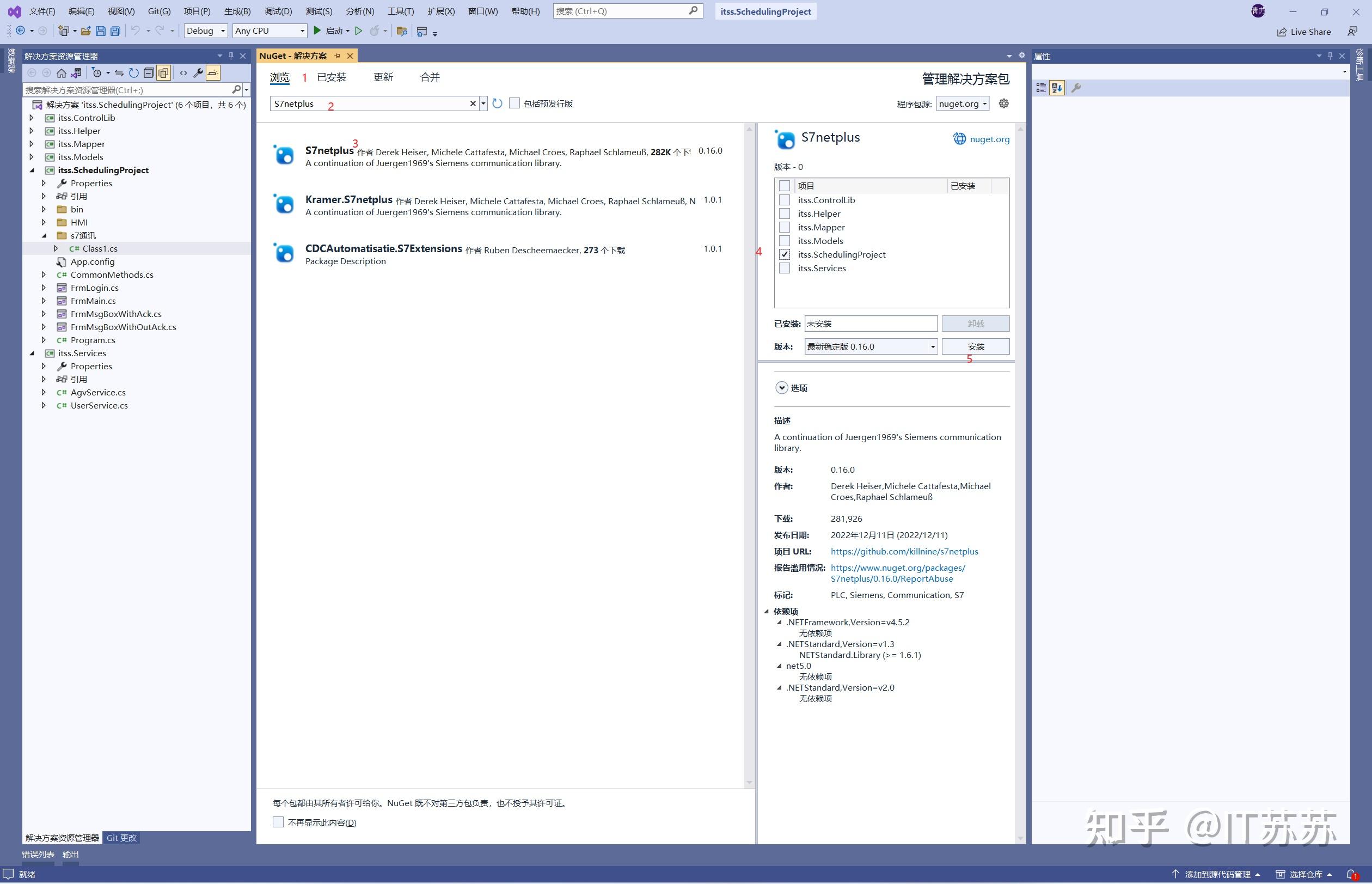1372x884 pixels.
Task: Check itss.Services in the project list
Action: point(785,268)
